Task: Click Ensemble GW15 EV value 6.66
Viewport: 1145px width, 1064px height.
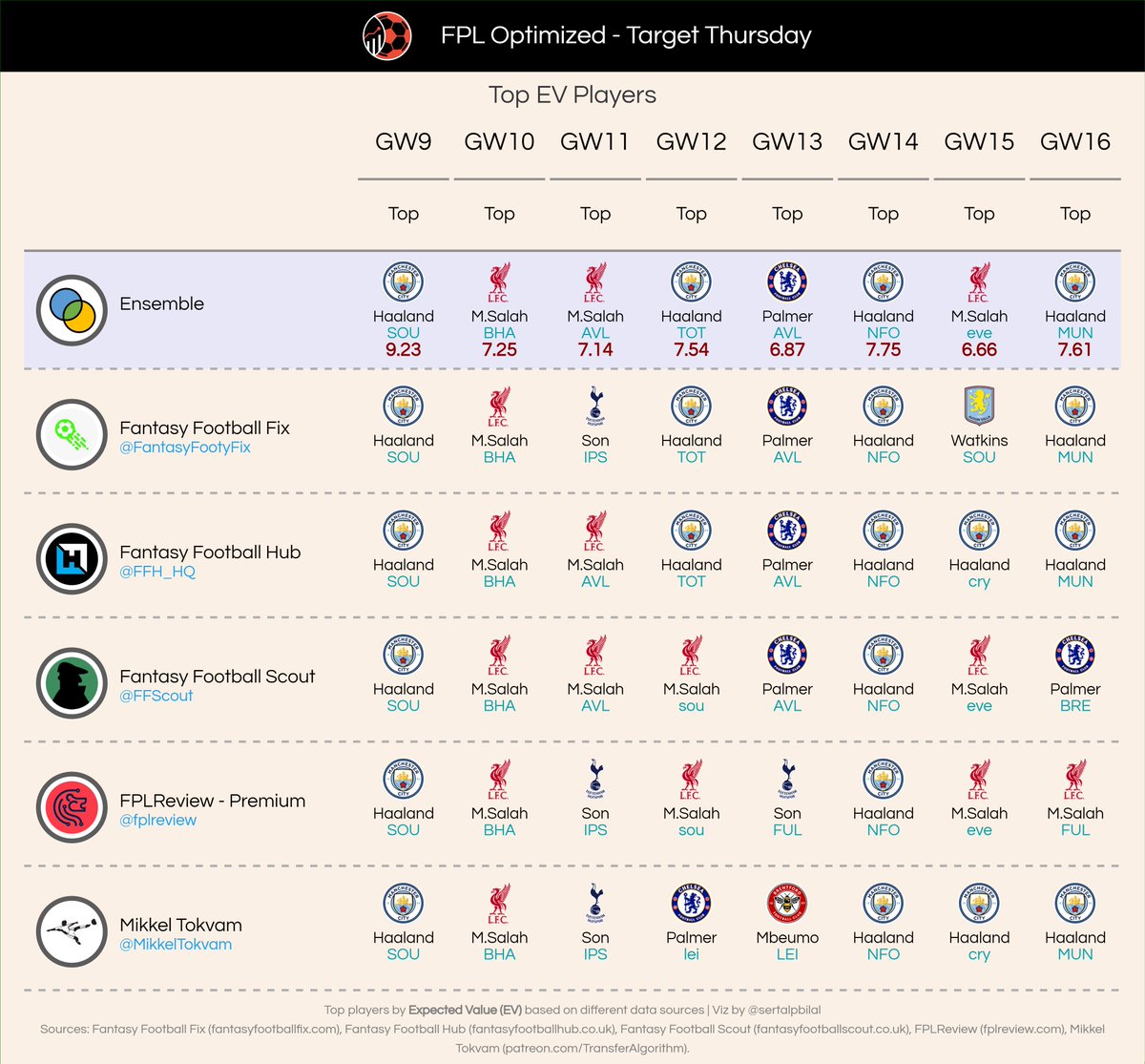Action: coord(979,349)
